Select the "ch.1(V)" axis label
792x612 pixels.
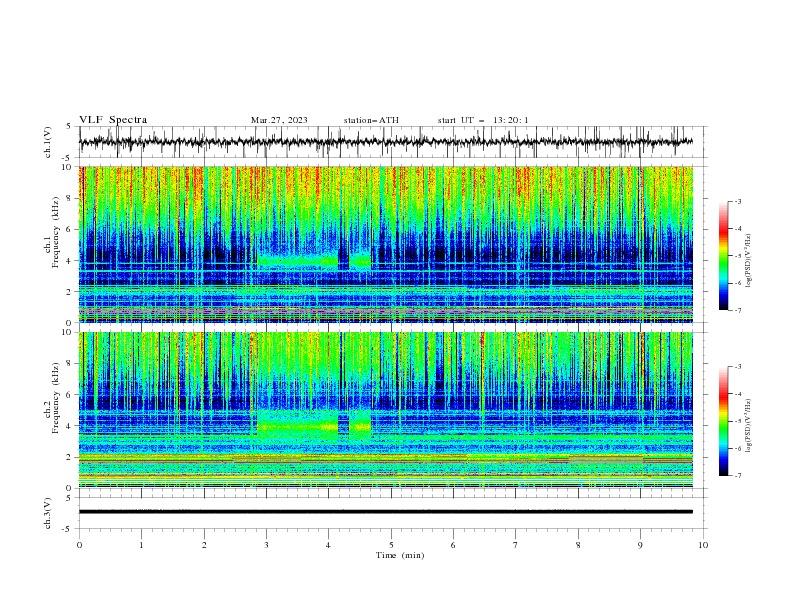pyautogui.click(x=48, y=142)
